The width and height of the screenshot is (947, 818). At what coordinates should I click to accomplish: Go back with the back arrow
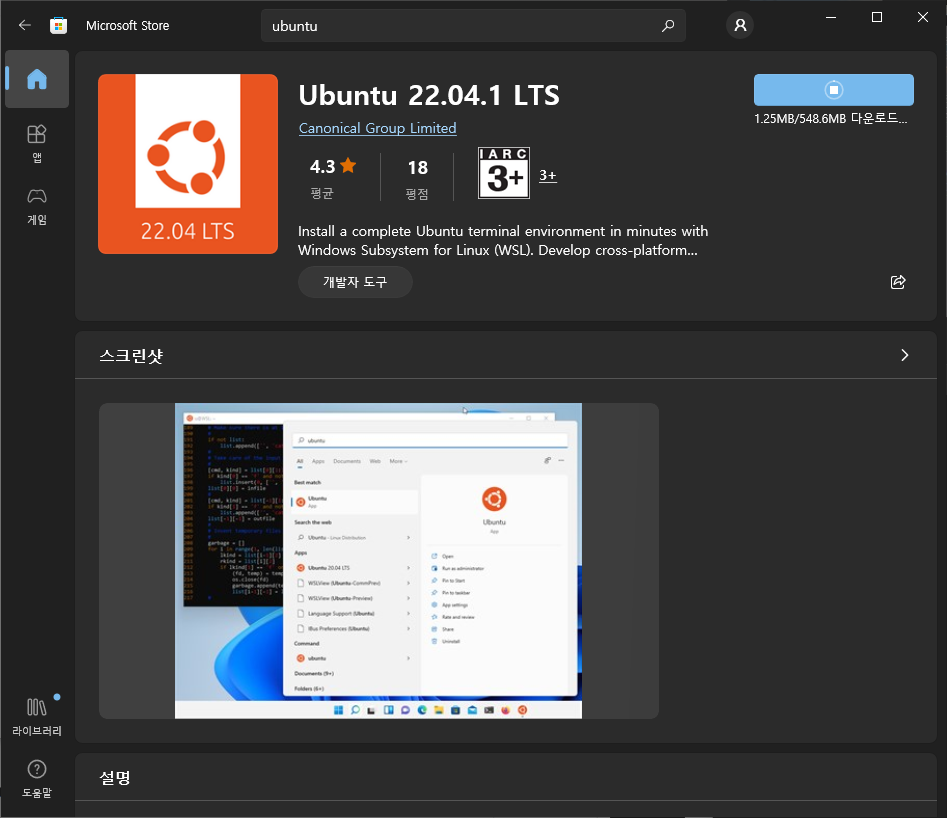tap(24, 25)
